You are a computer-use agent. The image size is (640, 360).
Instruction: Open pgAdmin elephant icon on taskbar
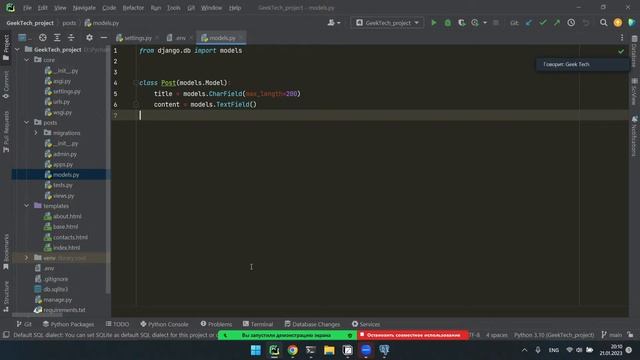tap(384, 350)
